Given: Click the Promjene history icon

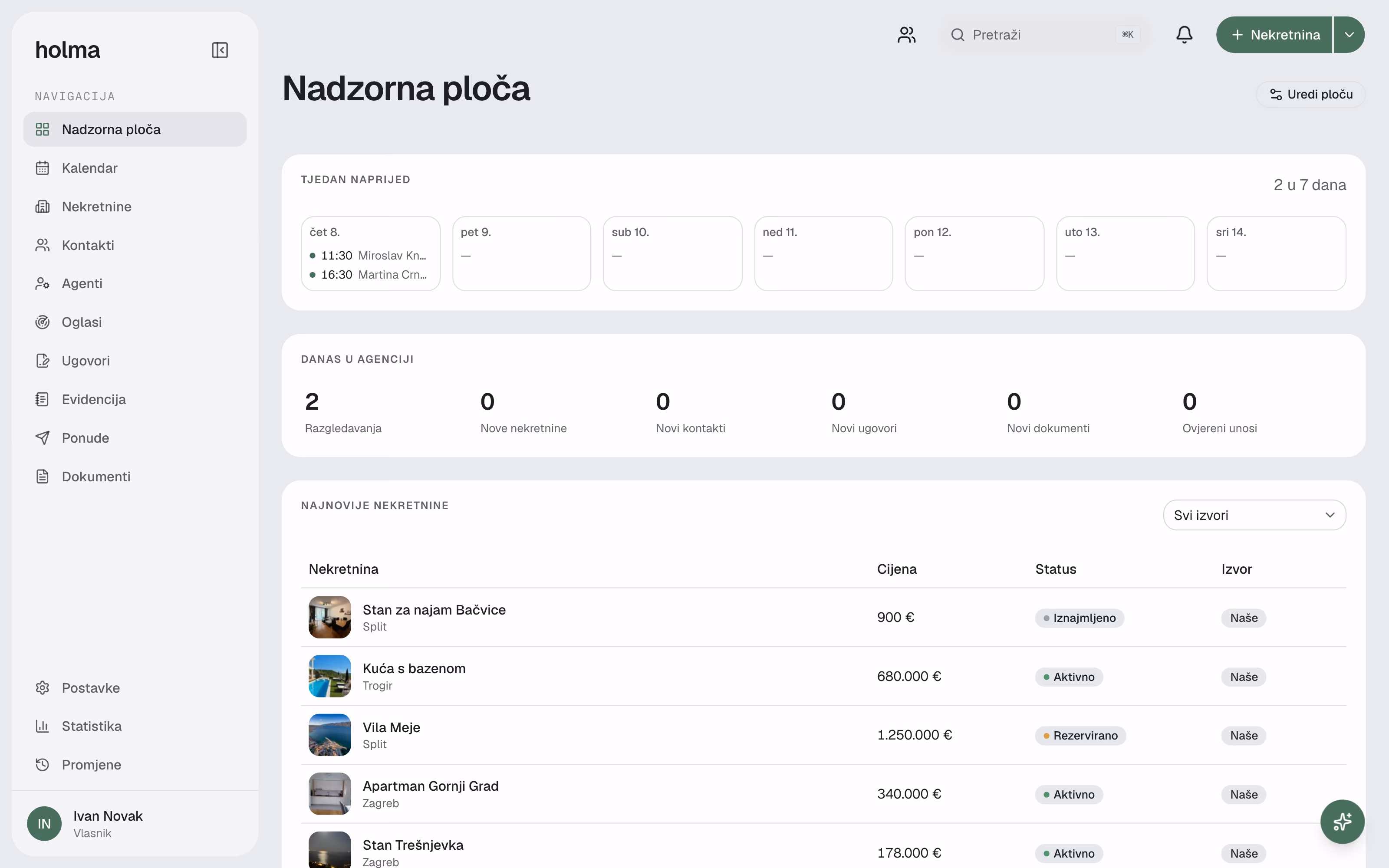Looking at the screenshot, I should point(43,765).
